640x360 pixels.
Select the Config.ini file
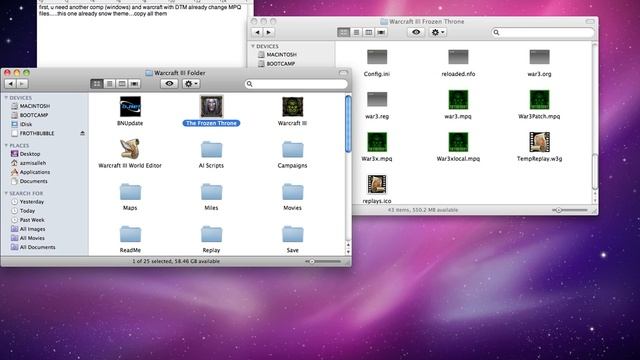377,57
